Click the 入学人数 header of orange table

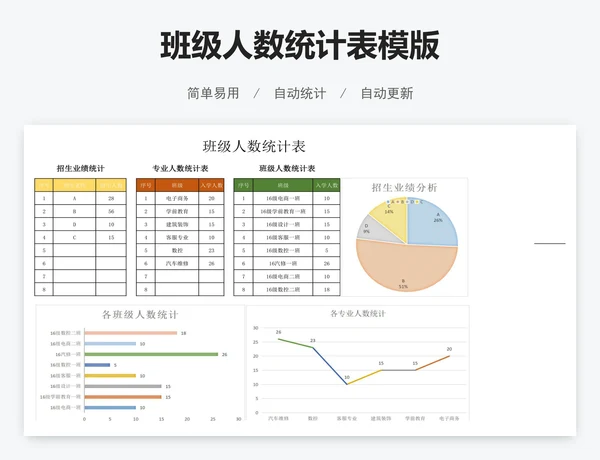tap(212, 185)
